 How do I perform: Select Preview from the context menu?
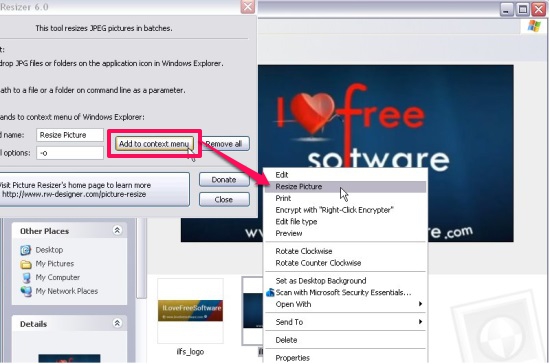click(x=346, y=233)
